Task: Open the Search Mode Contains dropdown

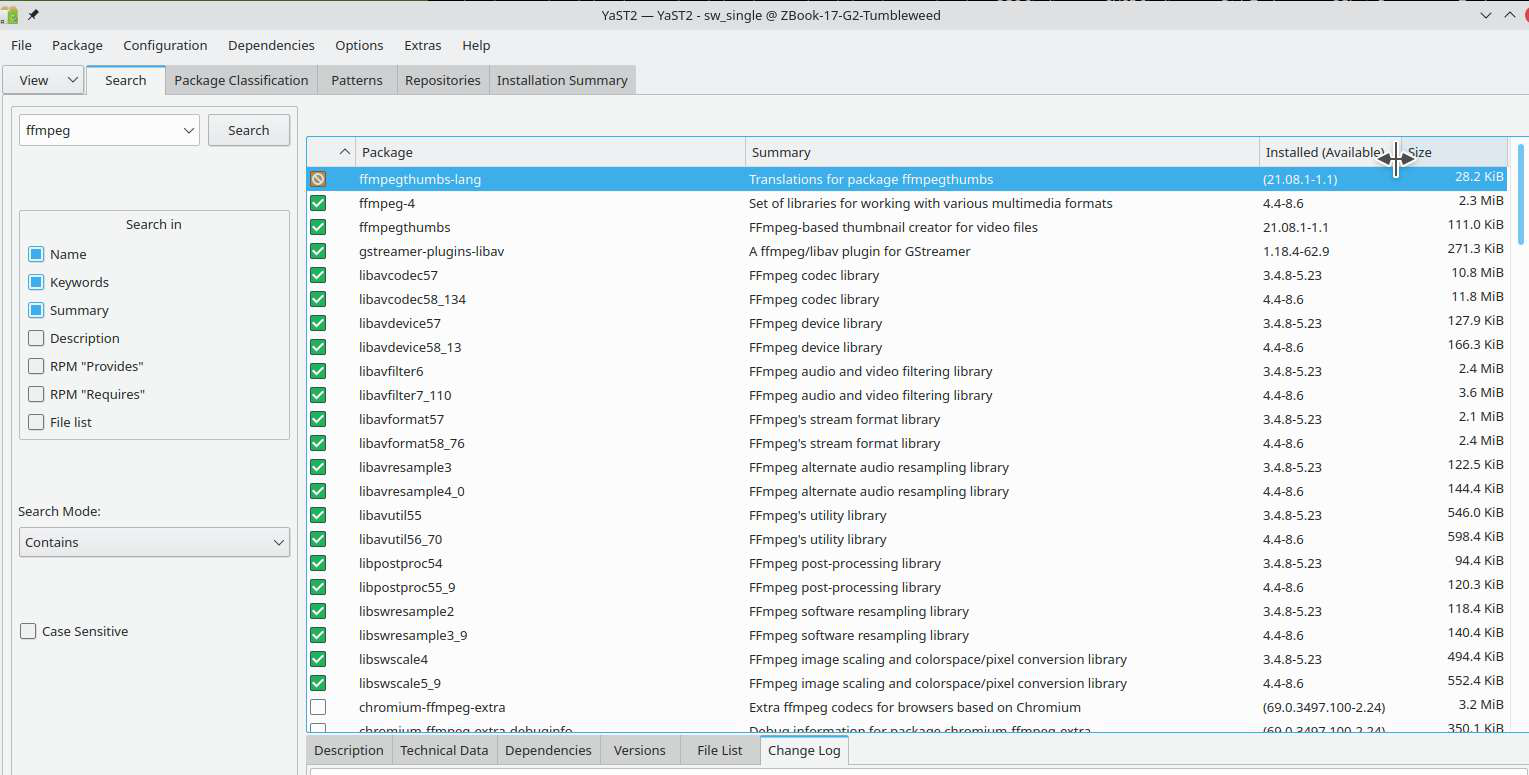Action: click(154, 542)
